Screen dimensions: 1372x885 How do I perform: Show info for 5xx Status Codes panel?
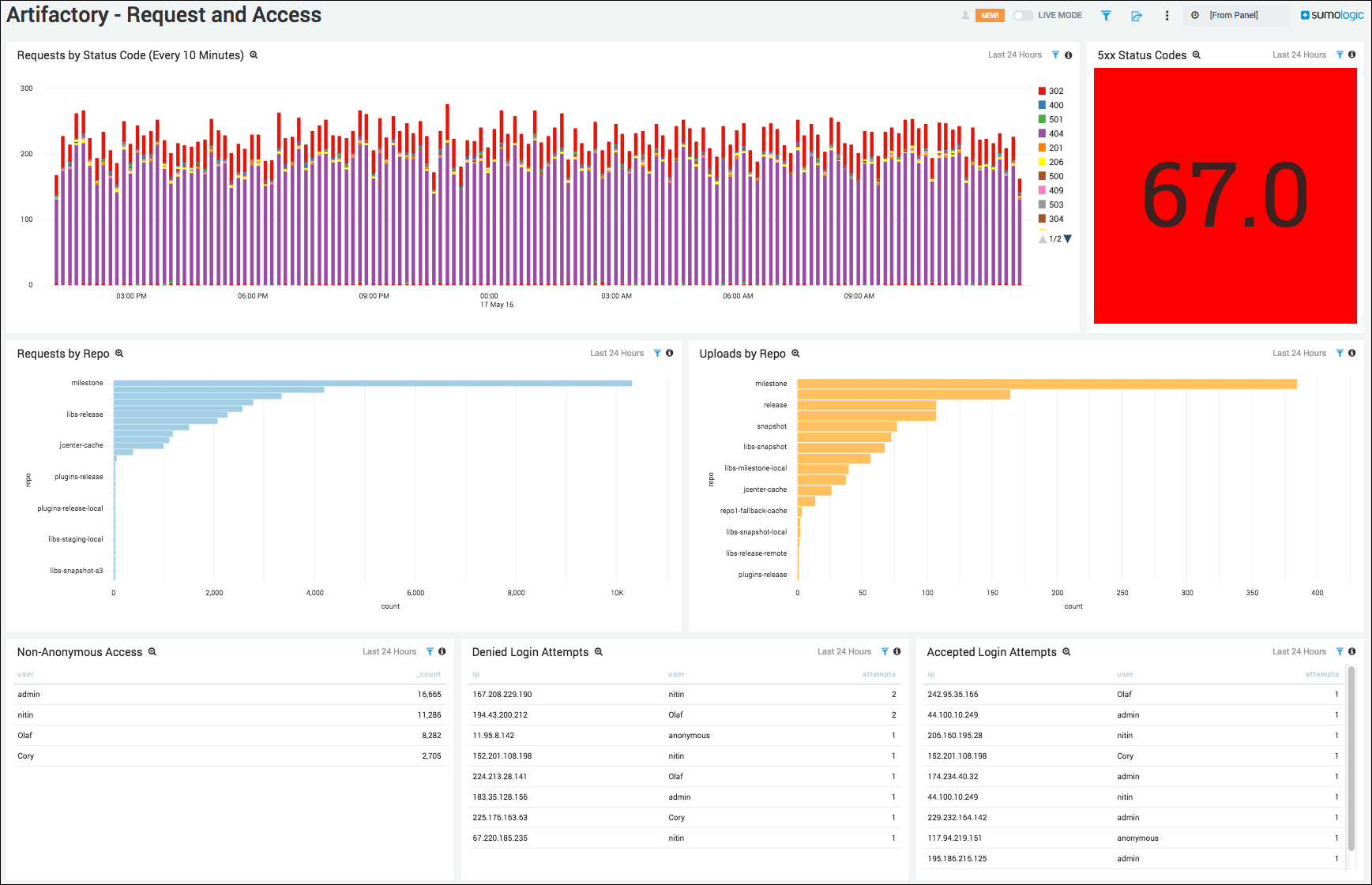tap(1352, 55)
